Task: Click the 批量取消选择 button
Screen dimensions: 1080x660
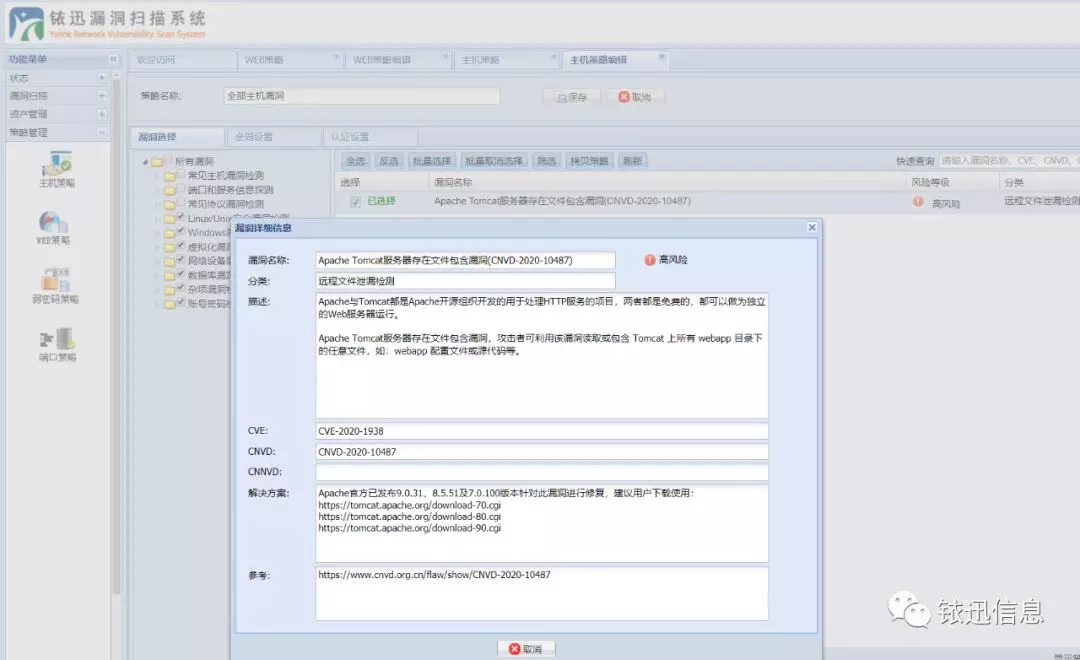Action: [494, 161]
